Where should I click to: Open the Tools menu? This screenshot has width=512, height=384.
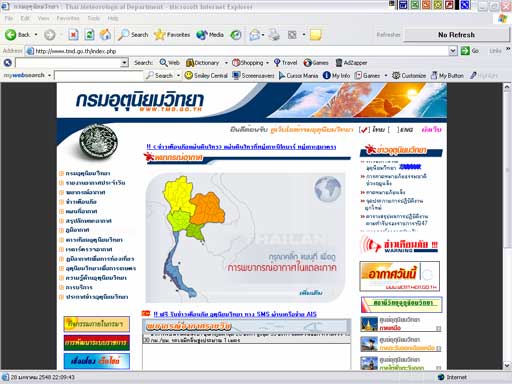pyautogui.click(x=94, y=18)
